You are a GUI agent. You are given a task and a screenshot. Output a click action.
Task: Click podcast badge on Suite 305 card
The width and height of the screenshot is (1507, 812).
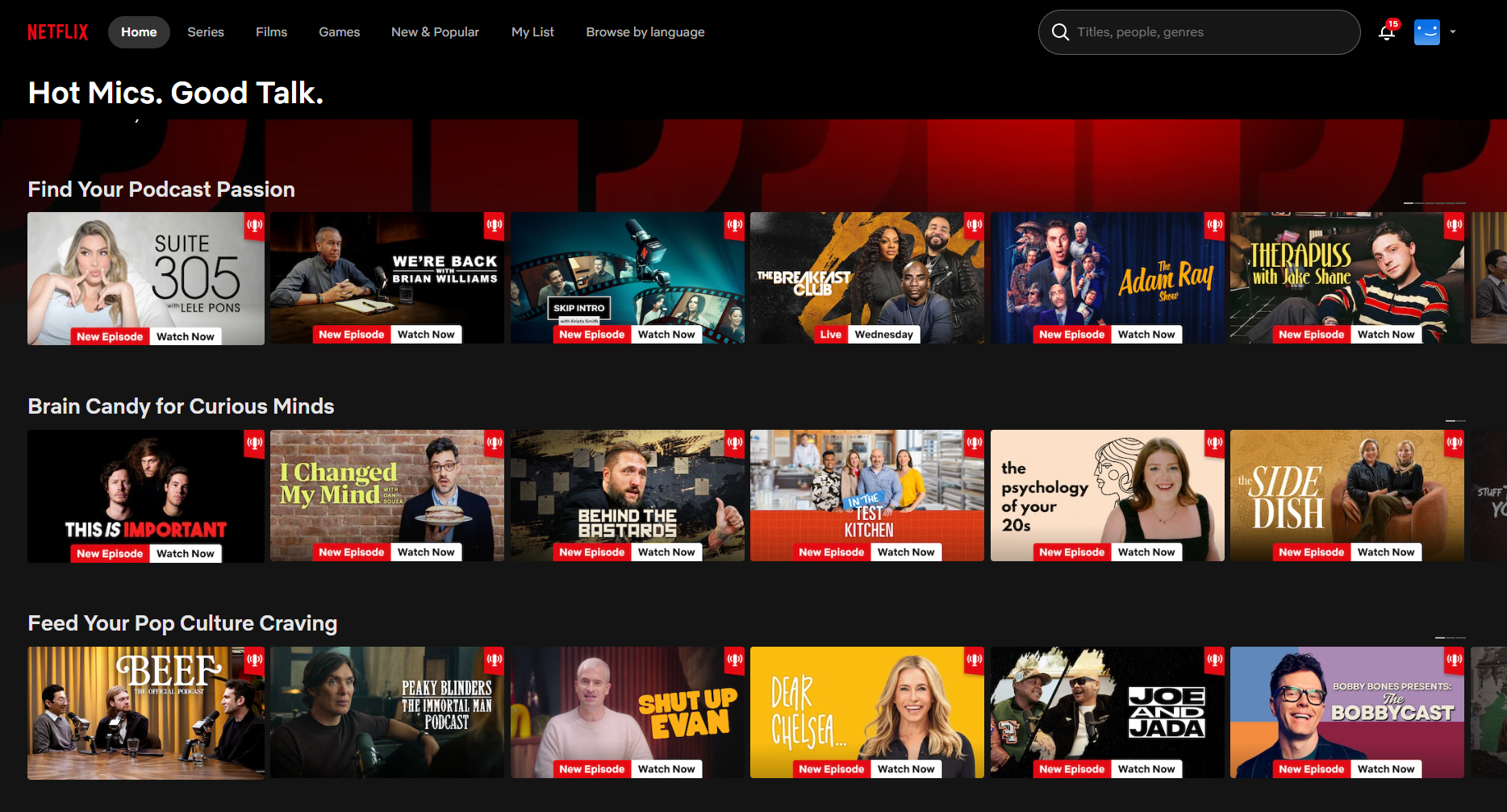(254, 225)
